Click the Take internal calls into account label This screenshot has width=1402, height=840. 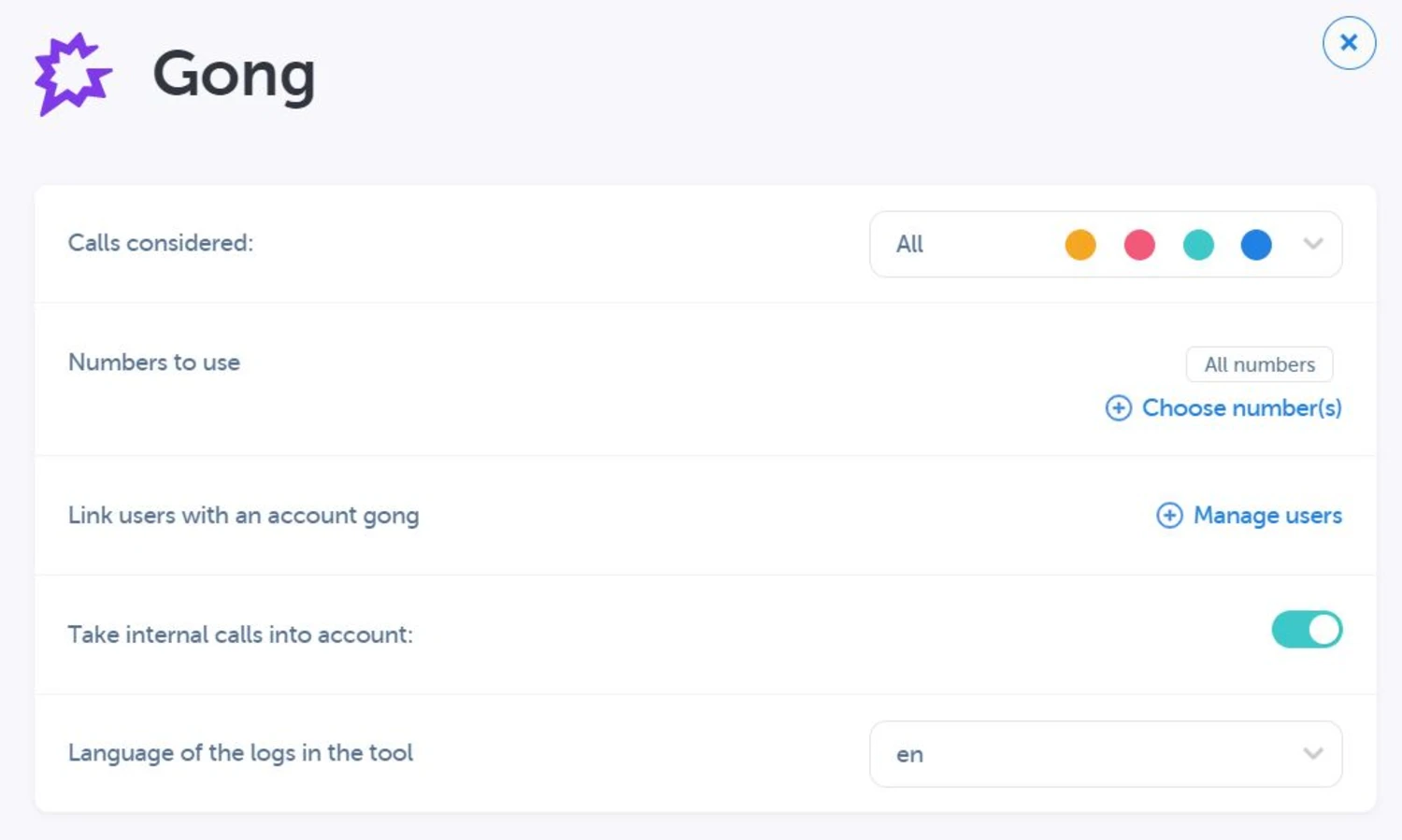[x=240, y=634]
